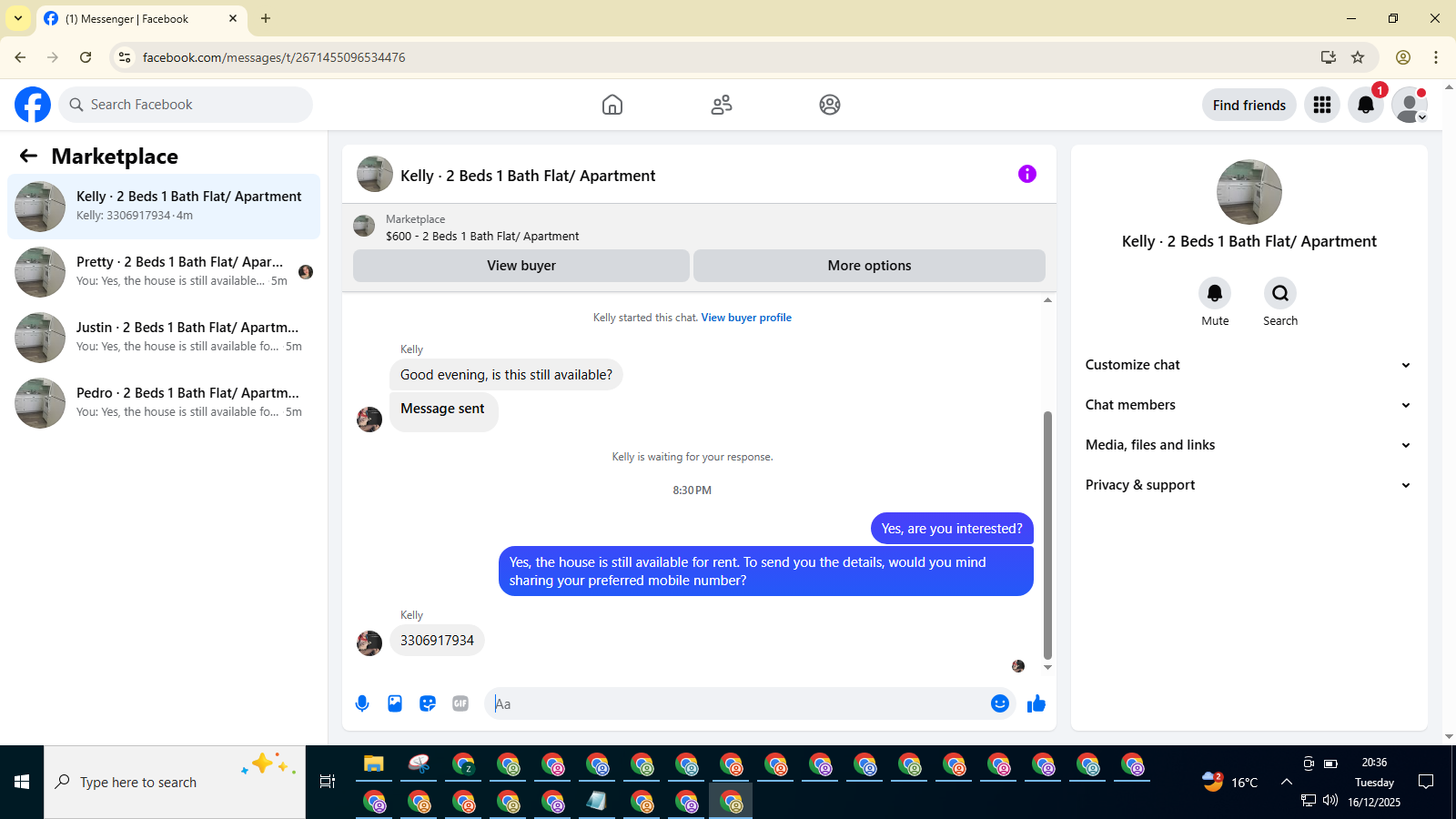This screenshot has width=1456, height=819.
Task: Click Kelly's avatar beside the 3306917934 message
Action: coord(369,643)
